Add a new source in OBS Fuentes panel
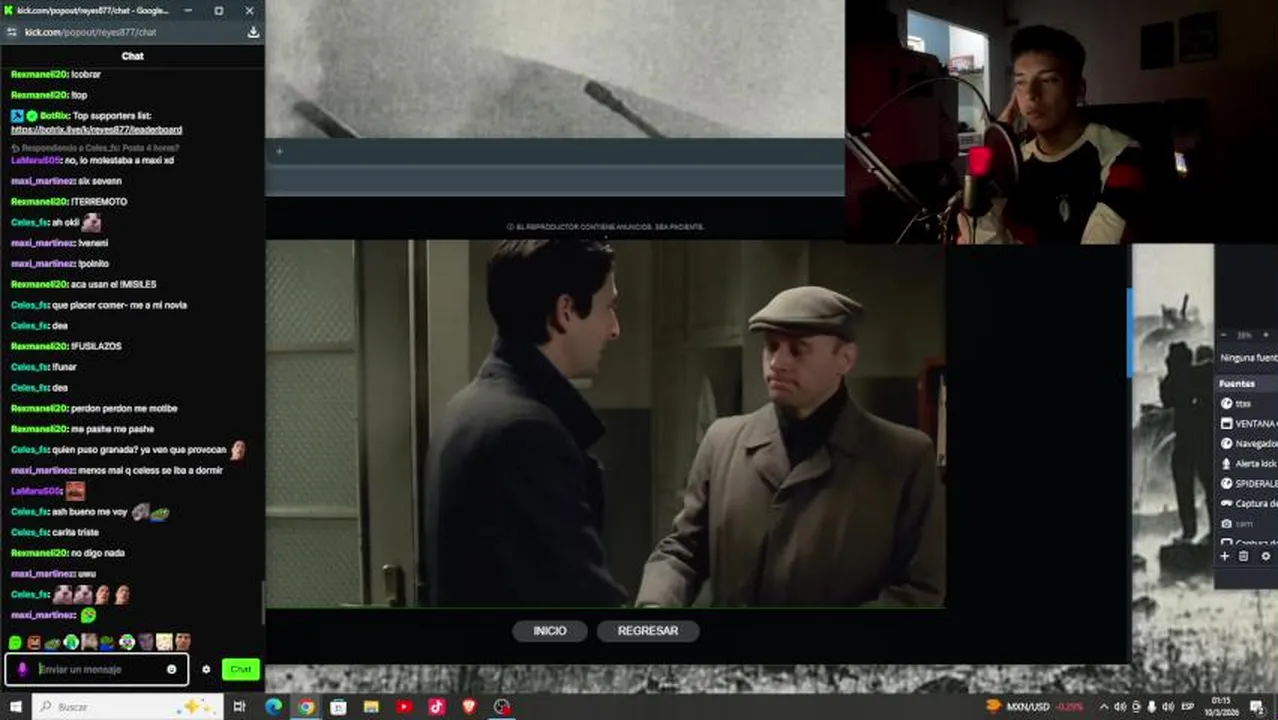1278x720 pixels. [x=1224, y=556]
